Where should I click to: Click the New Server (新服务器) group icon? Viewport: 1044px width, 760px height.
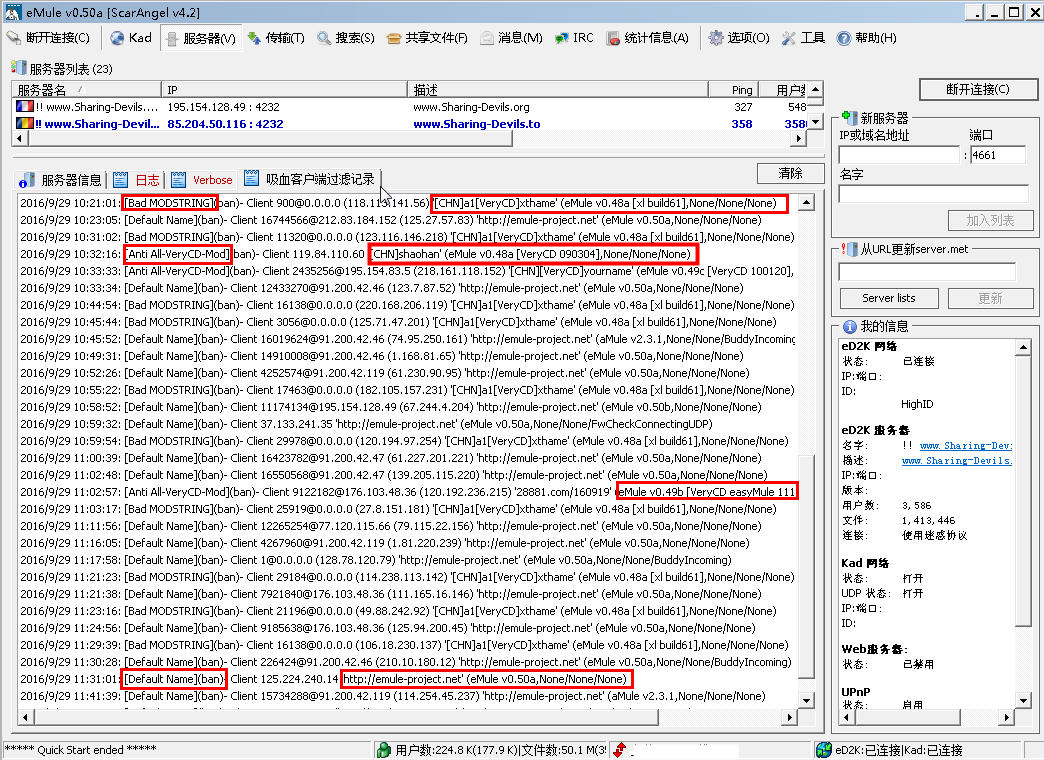pos(849,118)
